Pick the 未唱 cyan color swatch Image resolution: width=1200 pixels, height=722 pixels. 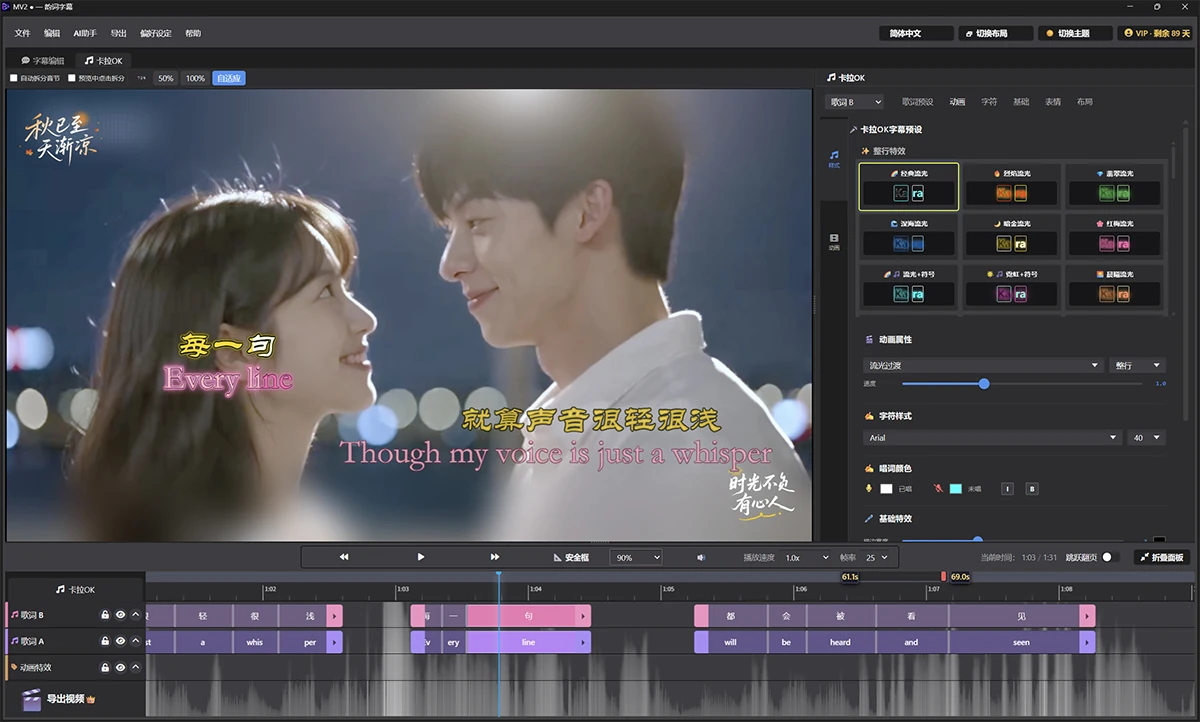[x=956, y=489]
